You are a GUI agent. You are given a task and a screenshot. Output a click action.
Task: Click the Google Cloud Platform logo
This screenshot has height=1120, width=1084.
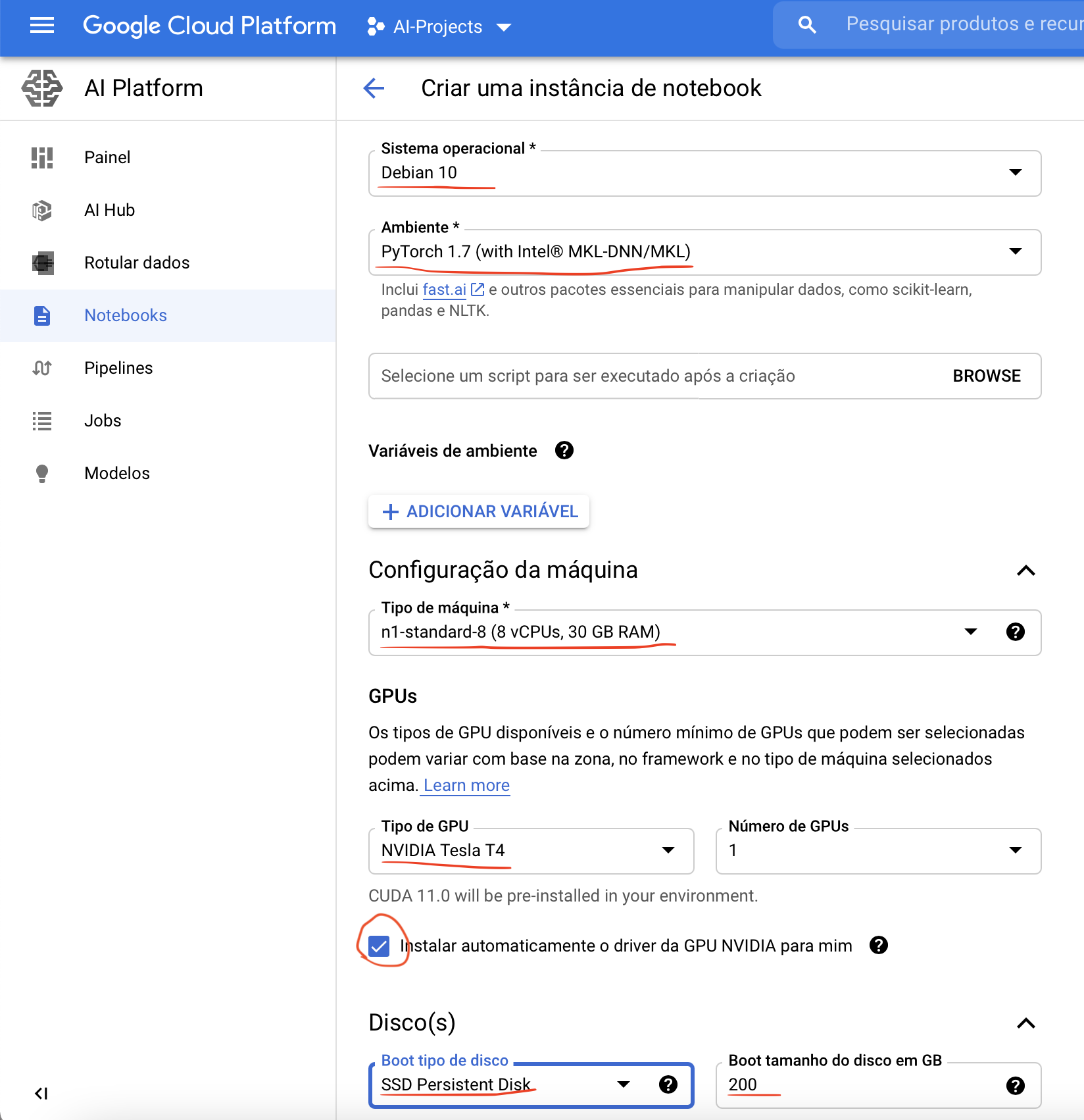pos(209,26)
